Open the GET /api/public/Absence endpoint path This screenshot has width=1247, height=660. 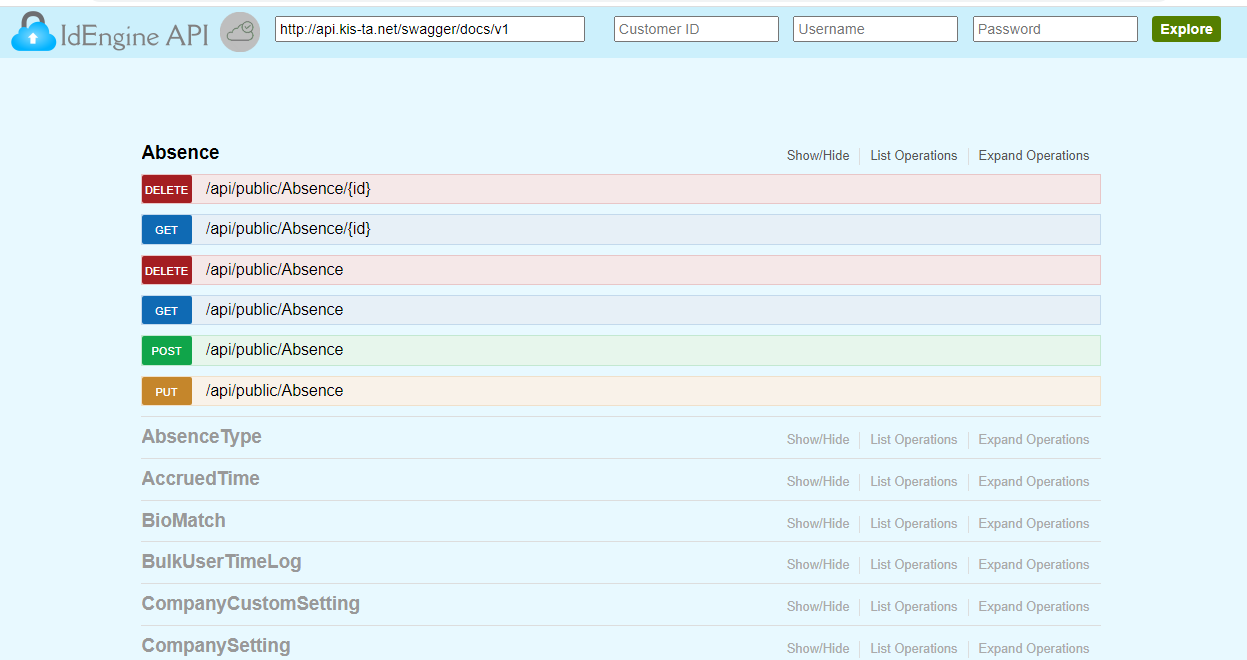tap(274, 310)
